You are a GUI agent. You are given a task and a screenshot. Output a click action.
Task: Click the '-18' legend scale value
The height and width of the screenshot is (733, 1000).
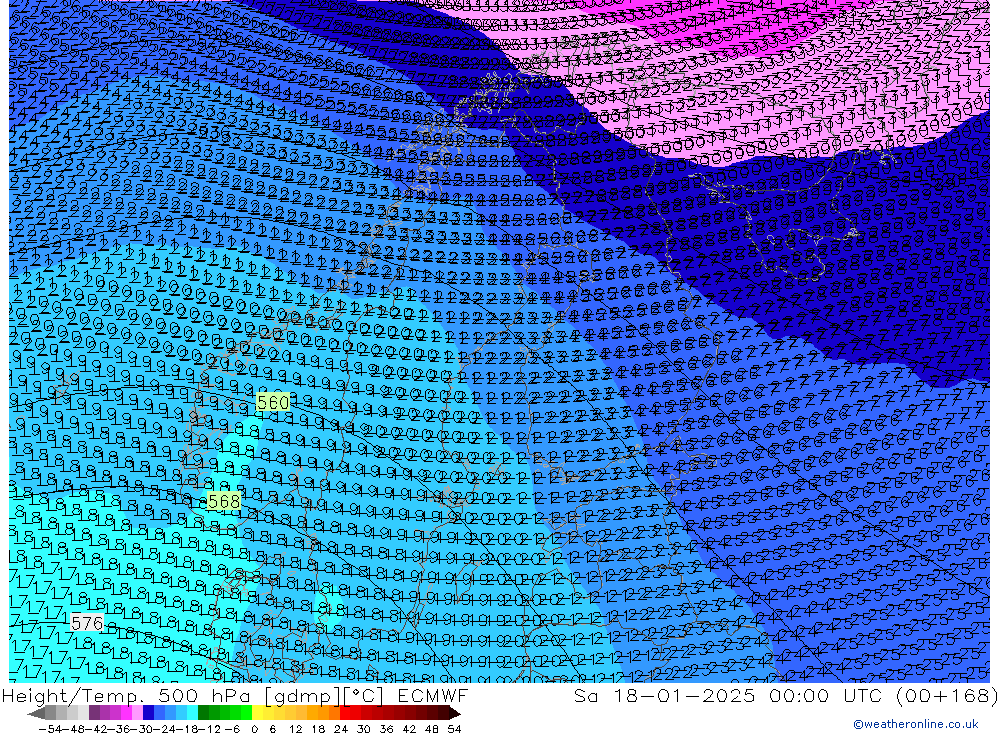(186, 729)
